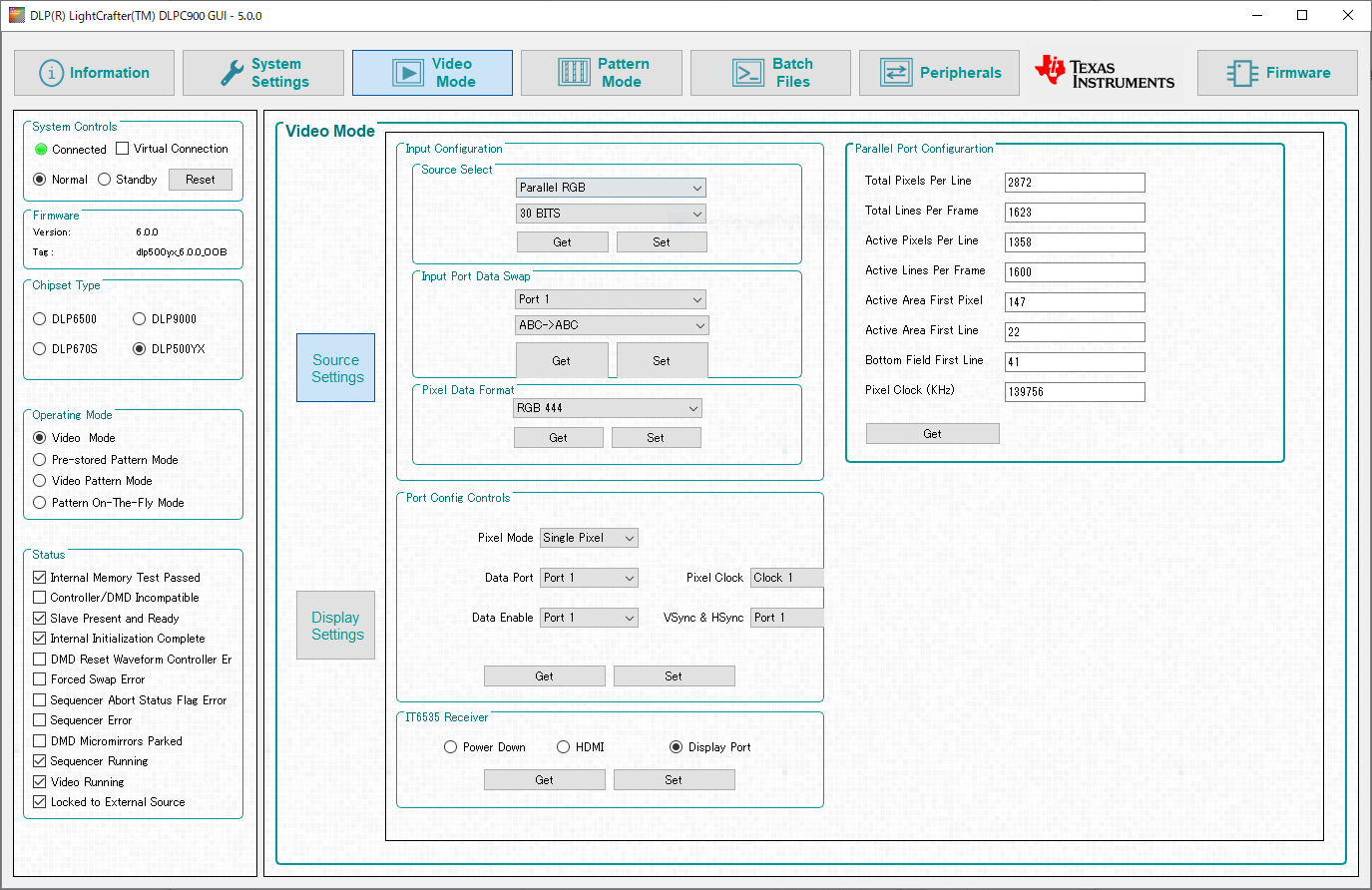The height and width of the screenshot is (890, 1372).
Task: Select Pre-stored Pattern Mode operating mode
Action: click(x=40, y=460)
